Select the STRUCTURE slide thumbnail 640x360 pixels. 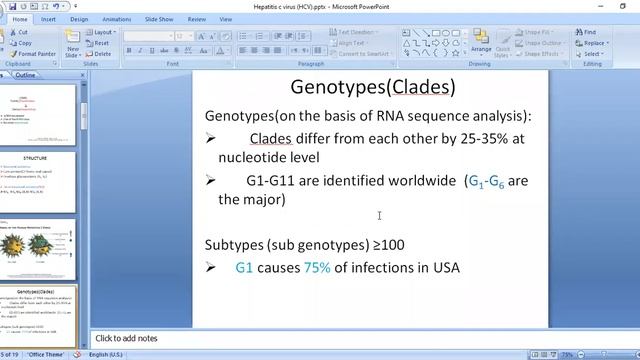(37, 182)
